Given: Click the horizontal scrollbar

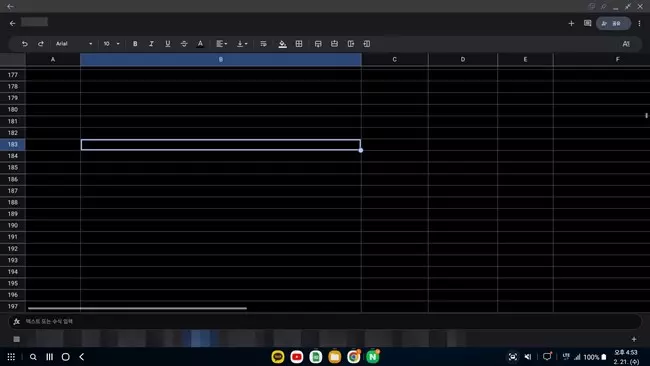Looking at the screenshot, I should [137, 308].
